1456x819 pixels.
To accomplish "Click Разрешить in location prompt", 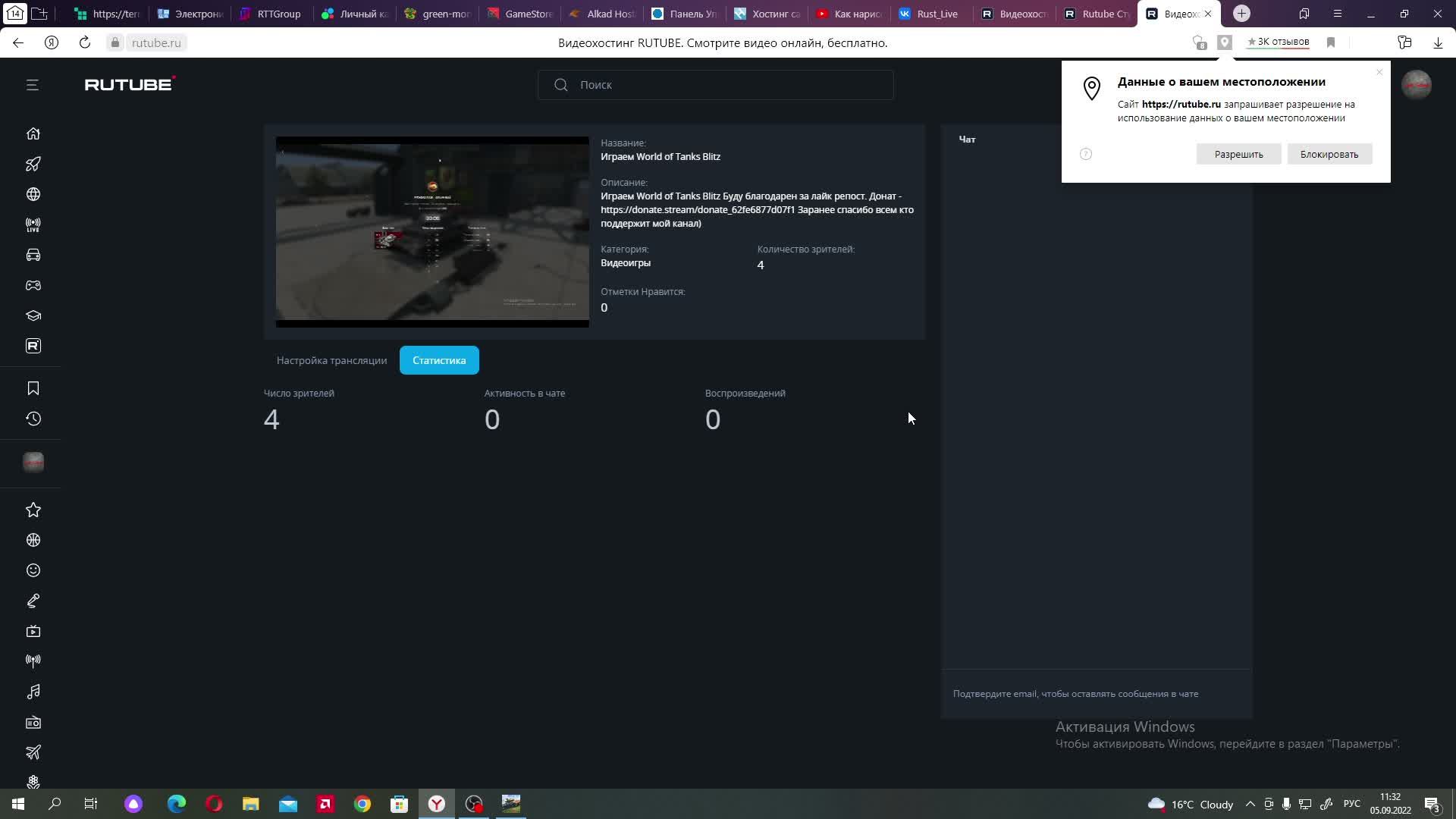I will tap(1238, 154).
